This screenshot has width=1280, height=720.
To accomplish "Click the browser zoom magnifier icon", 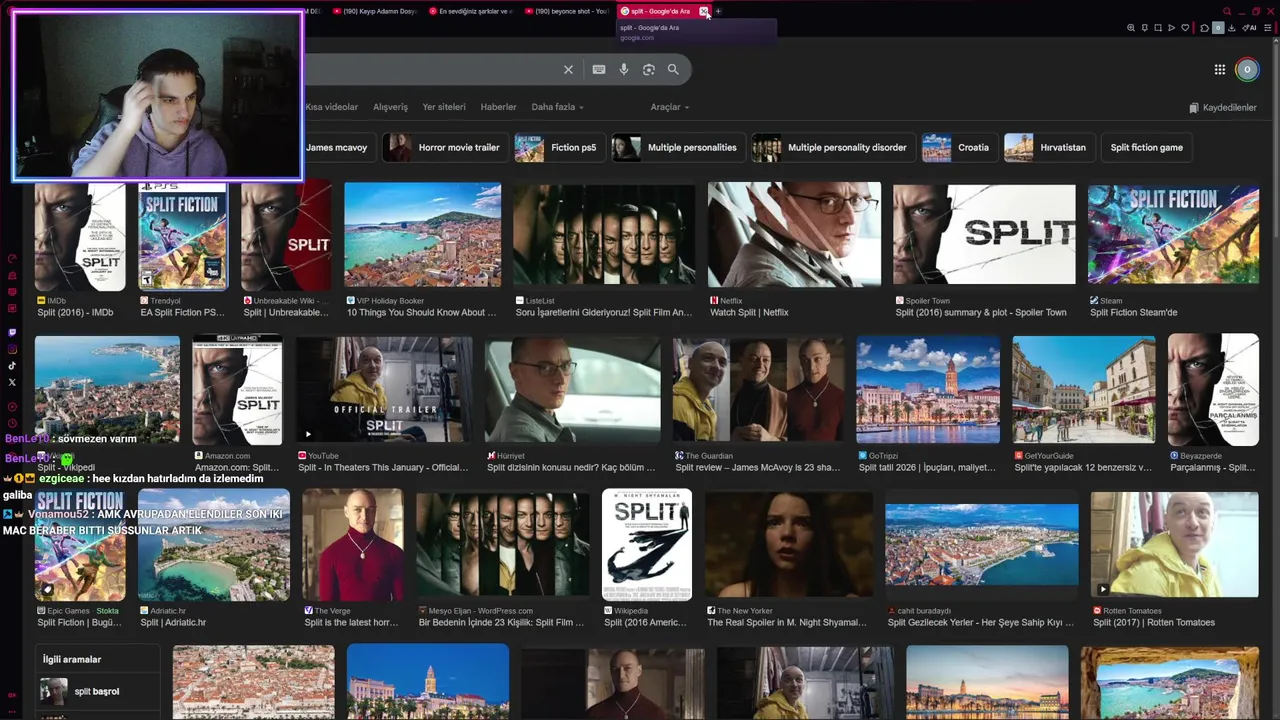I will pos(1131,28).
